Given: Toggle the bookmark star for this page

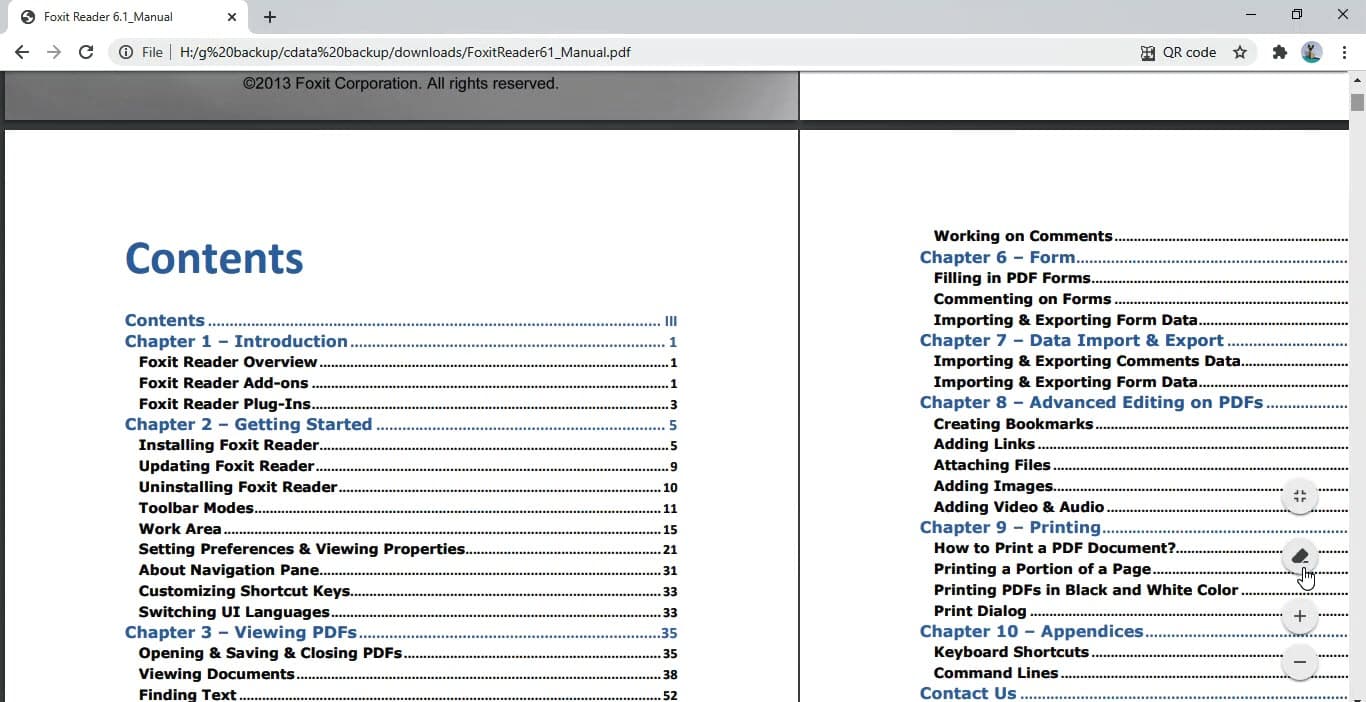Looking at the screenshot, I should point(1240,52).
